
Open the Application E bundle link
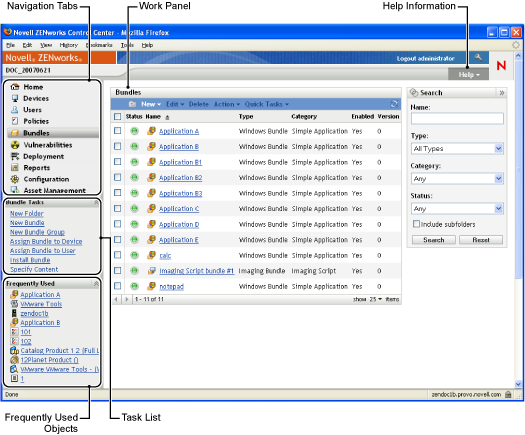coord(179,240)
